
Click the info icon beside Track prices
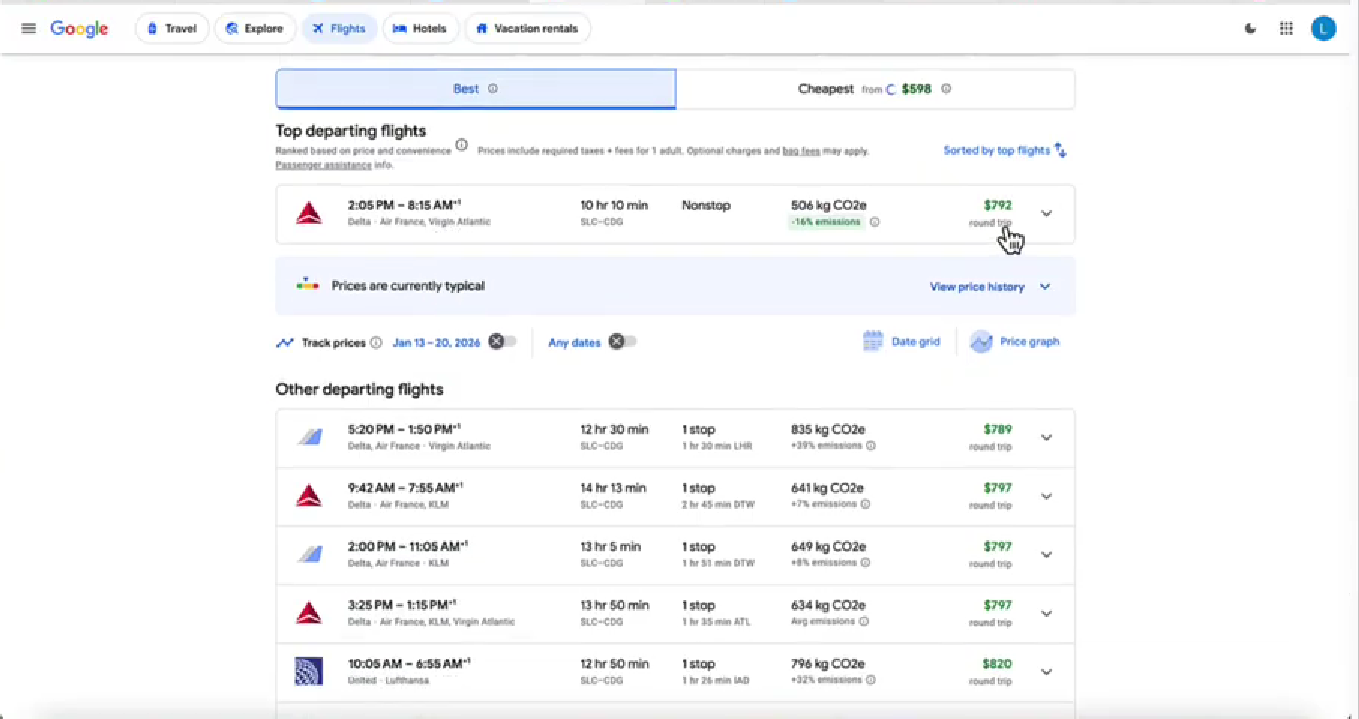click(376, 343)
